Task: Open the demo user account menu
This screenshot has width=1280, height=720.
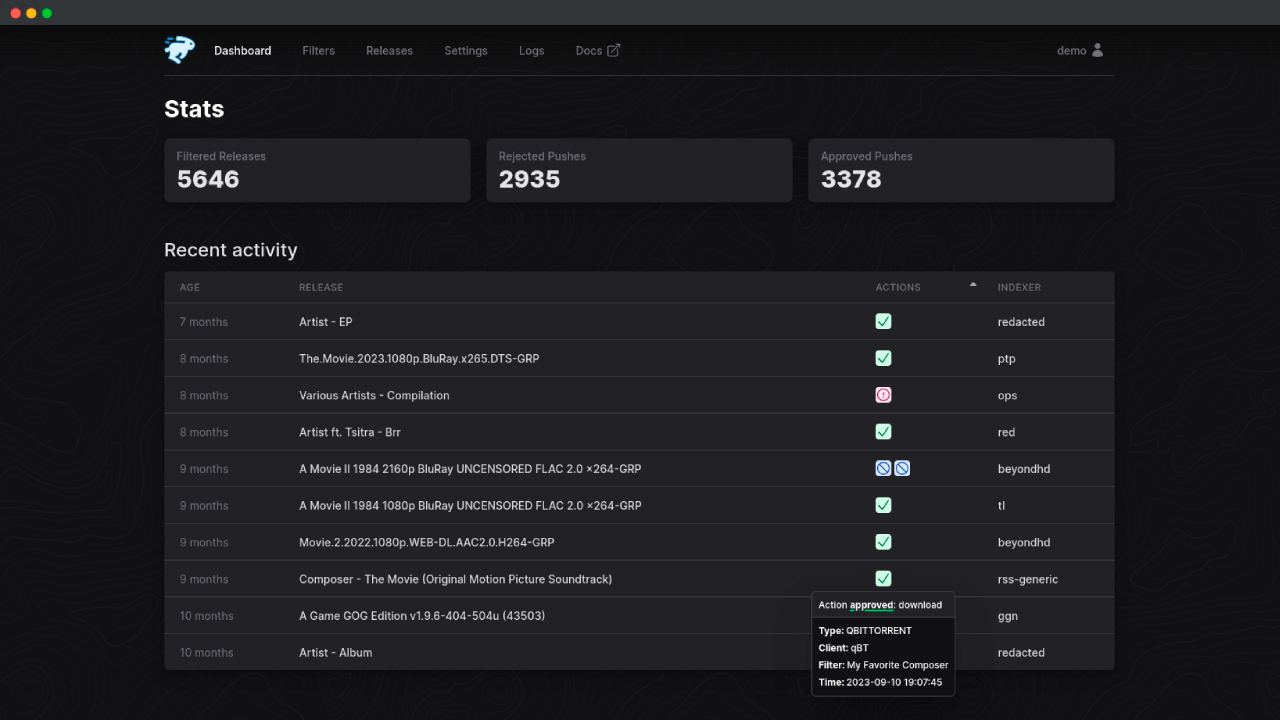Action: (1080, 51)
